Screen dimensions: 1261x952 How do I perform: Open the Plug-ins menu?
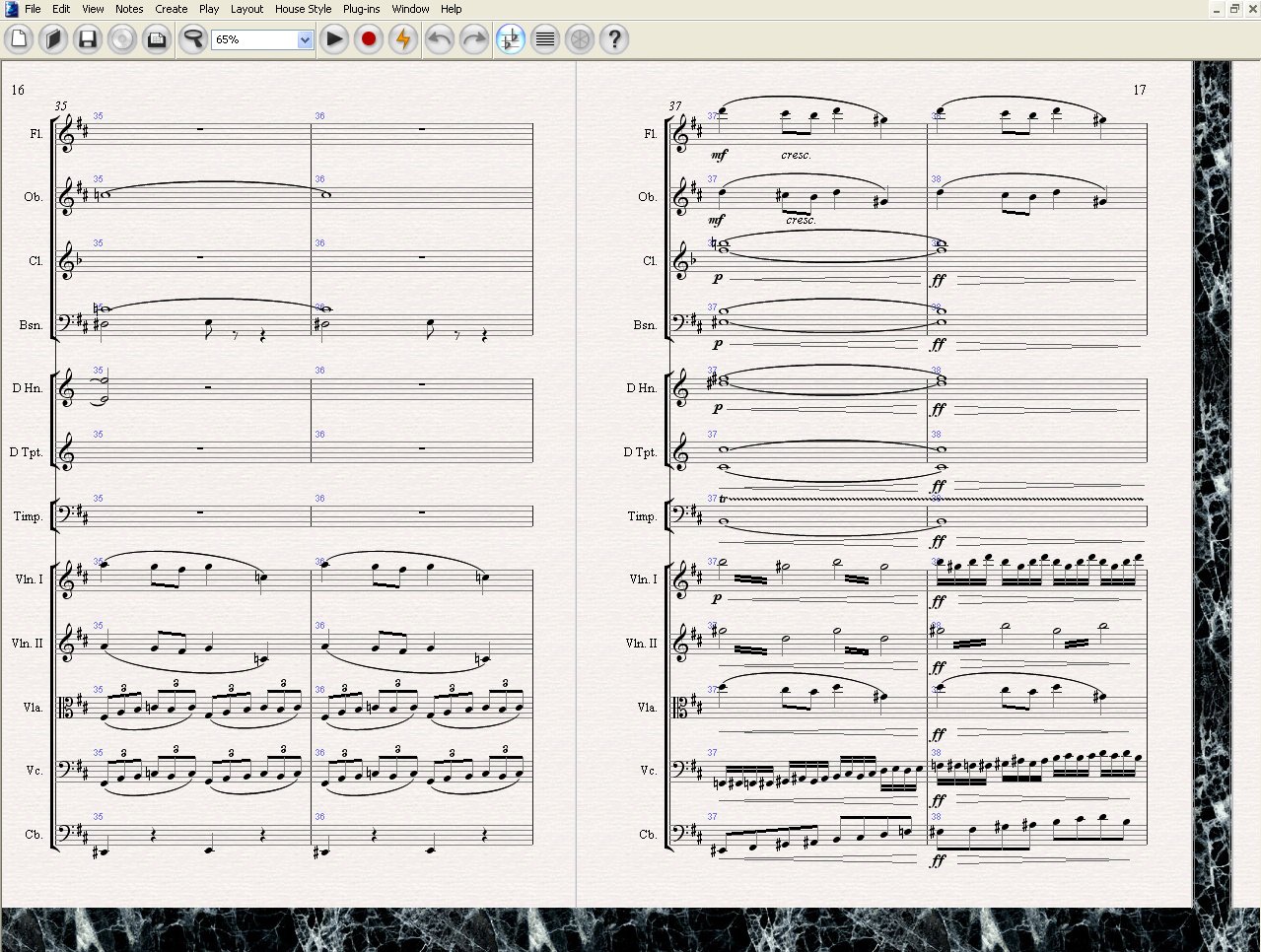pos(361,9)
